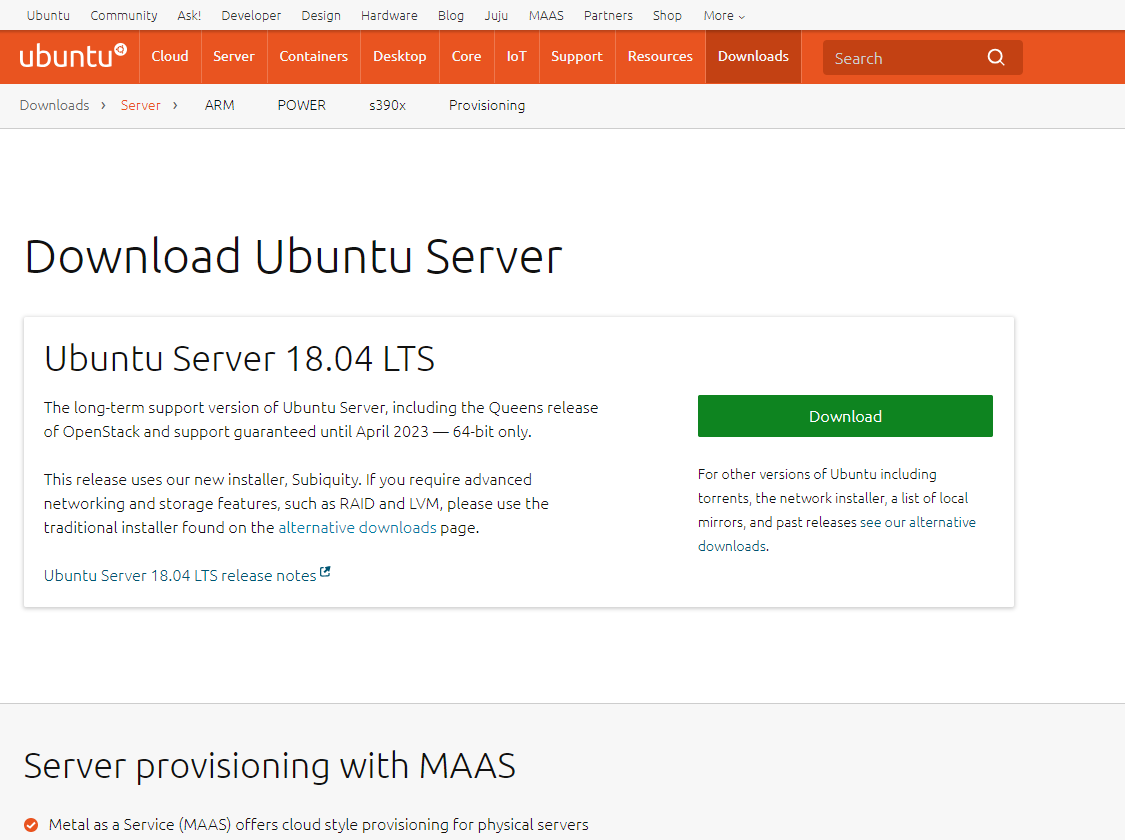The image size is (1125, 840).
Task: Open Partners in the top bar
Action: tap(608, 15)
